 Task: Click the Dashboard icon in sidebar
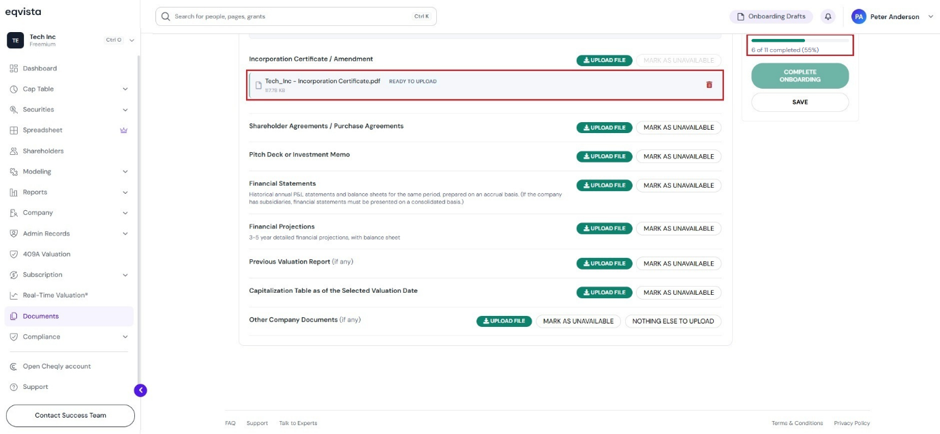14,68
